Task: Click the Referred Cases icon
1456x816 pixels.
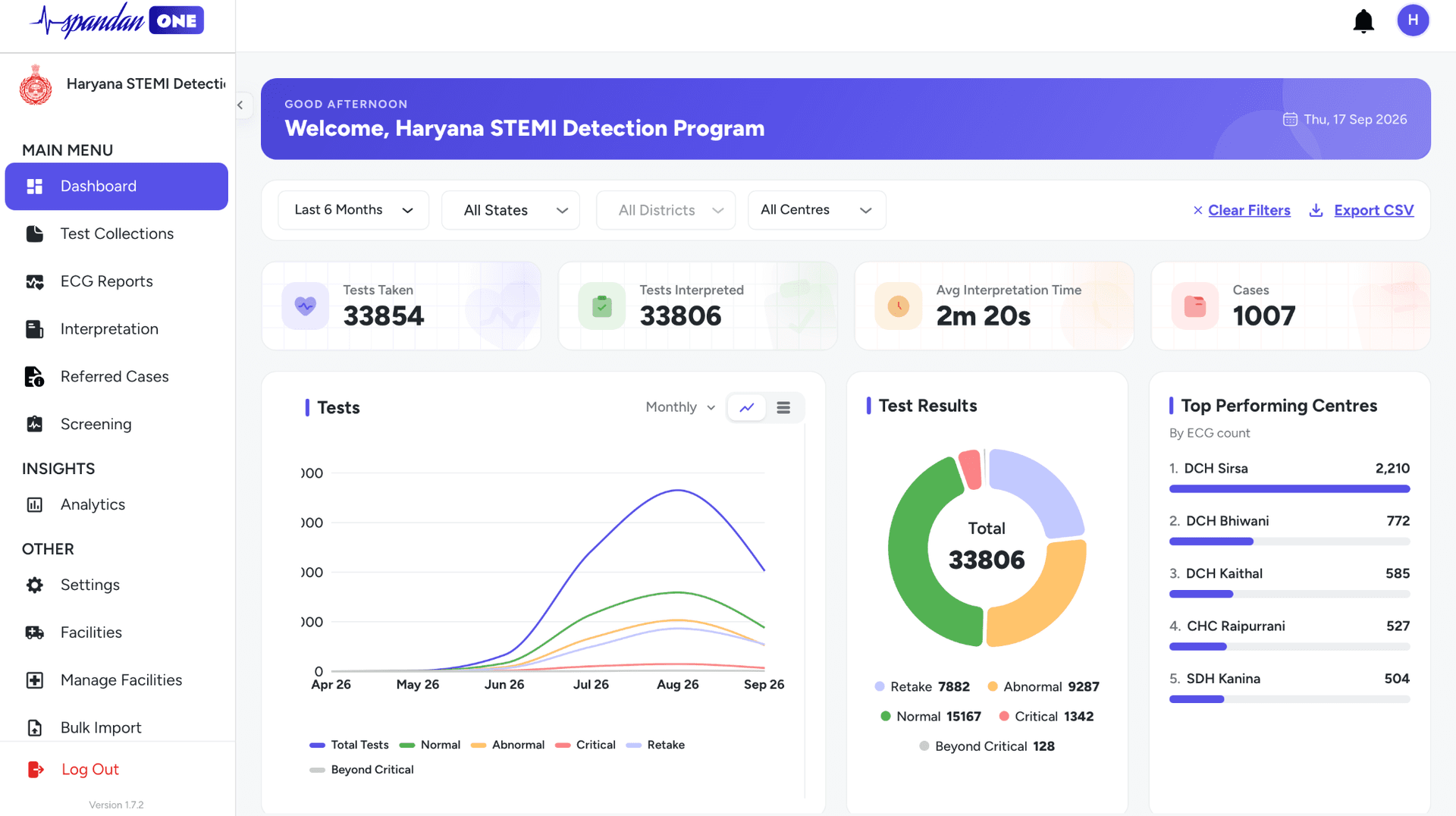Action: coord(34,377)
